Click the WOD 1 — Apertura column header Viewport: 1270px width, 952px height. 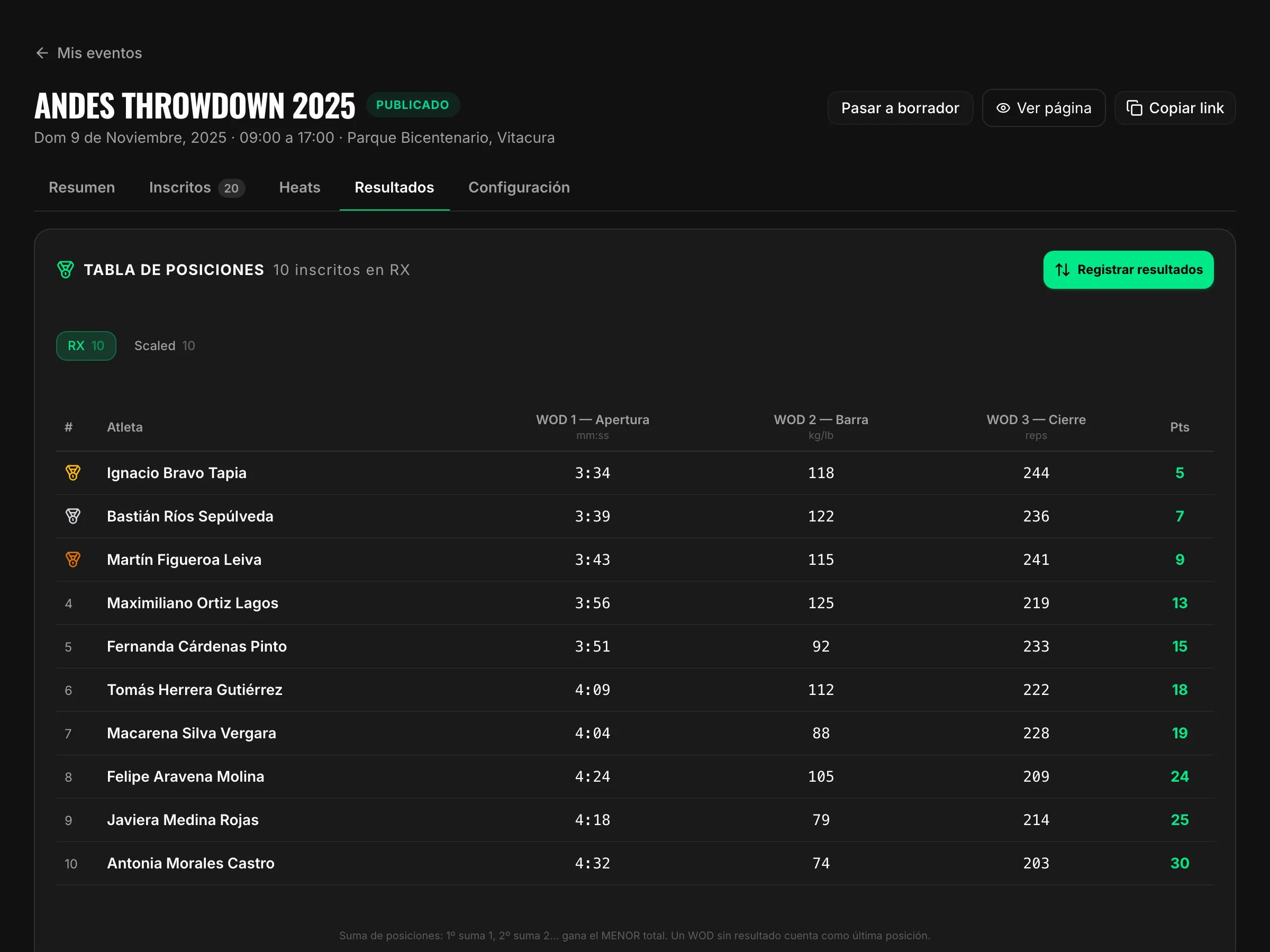[593, 427]
